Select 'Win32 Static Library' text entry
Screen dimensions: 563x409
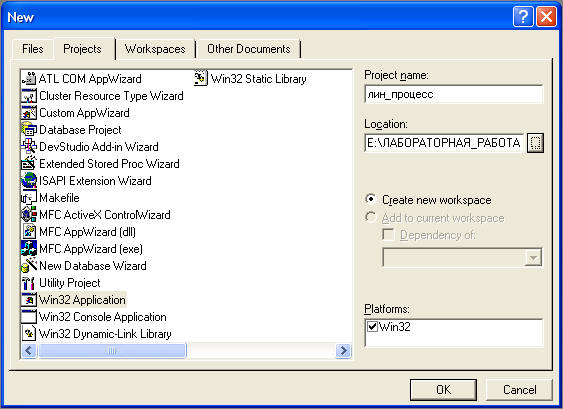(x=259, y=79)
